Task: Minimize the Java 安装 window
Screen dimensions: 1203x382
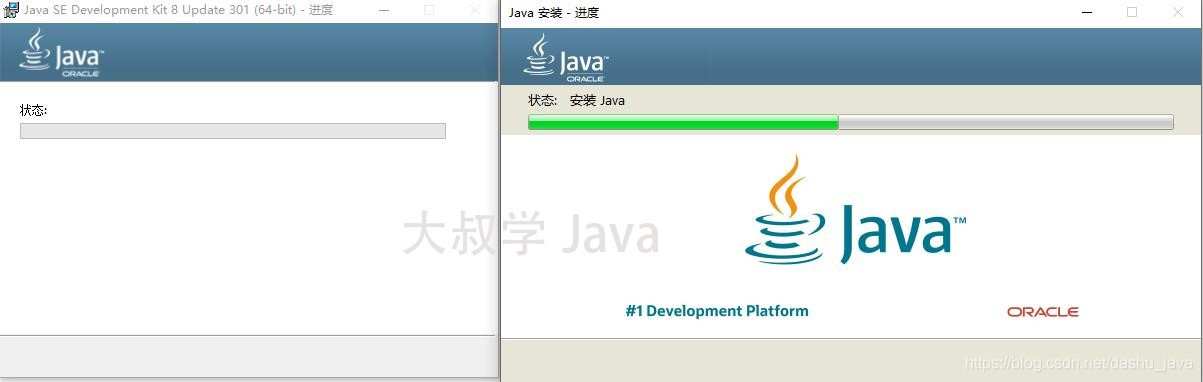Action: click(1087, 12)
